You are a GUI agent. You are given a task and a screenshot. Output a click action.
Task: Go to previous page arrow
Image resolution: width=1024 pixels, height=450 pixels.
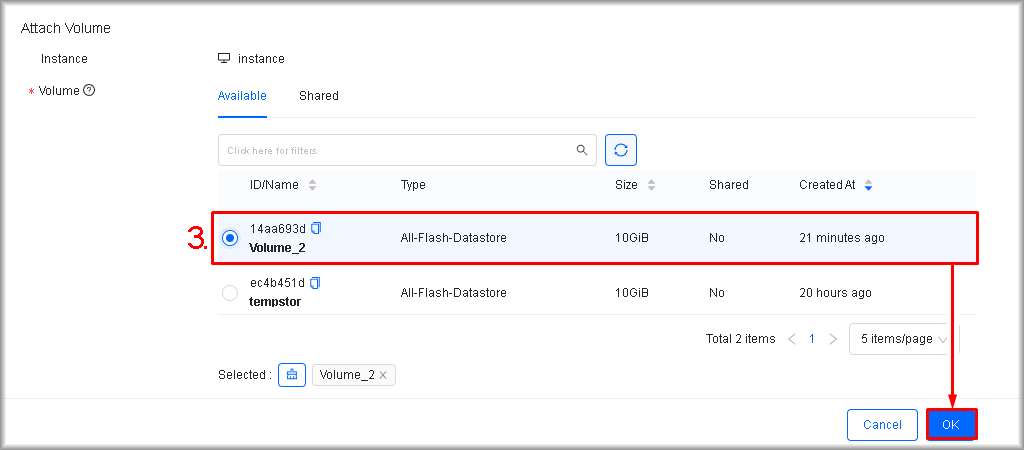coord(792,339)
